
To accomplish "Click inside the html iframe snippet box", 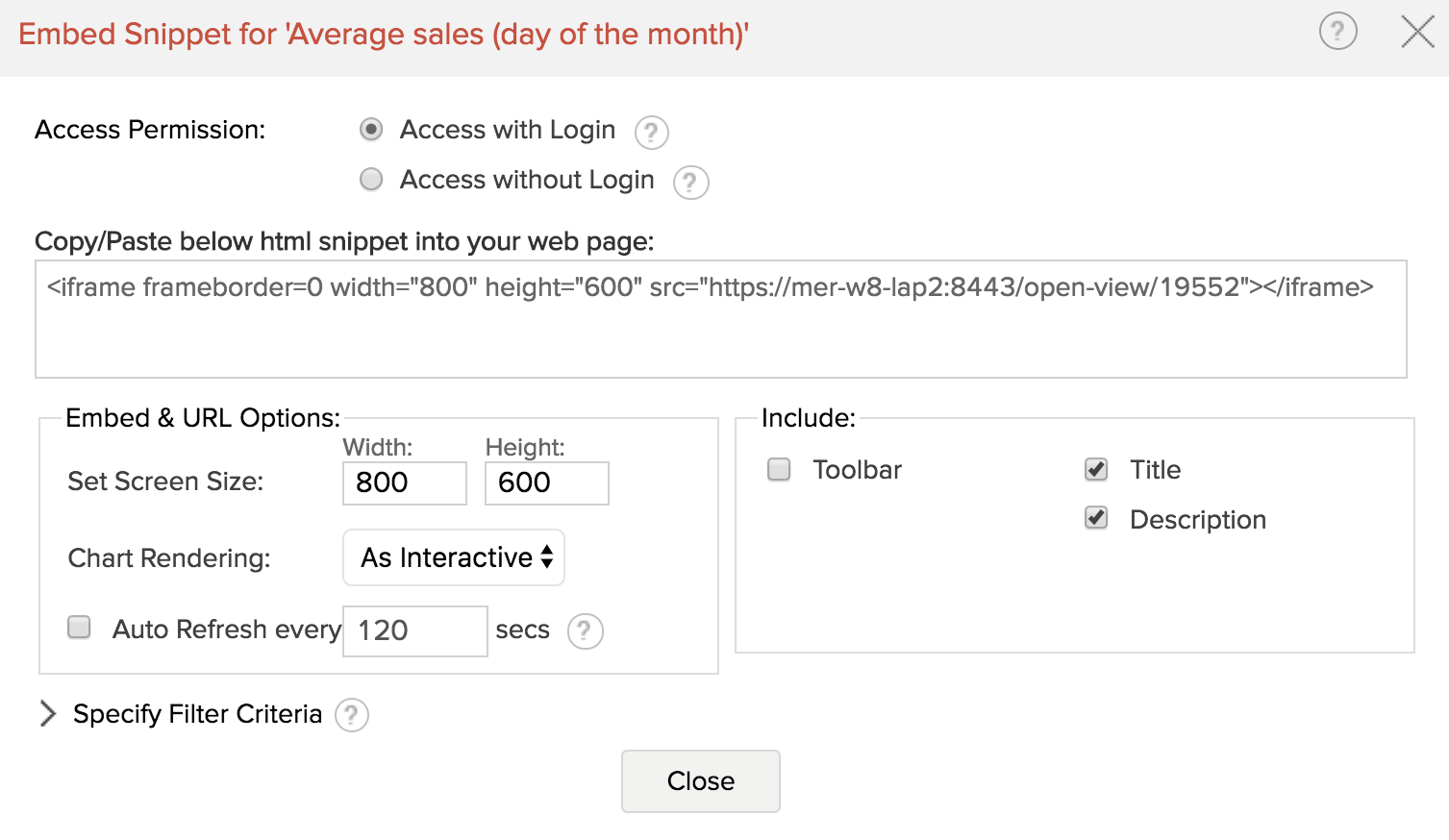I will (721, 319).
